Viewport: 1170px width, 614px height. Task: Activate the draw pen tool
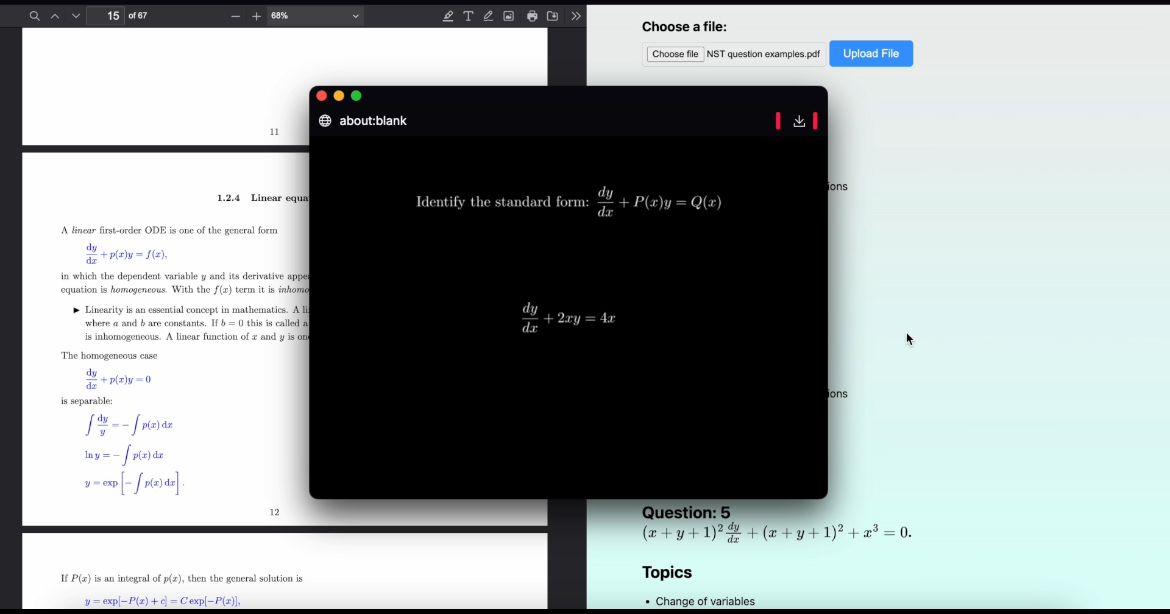point(488,16)
